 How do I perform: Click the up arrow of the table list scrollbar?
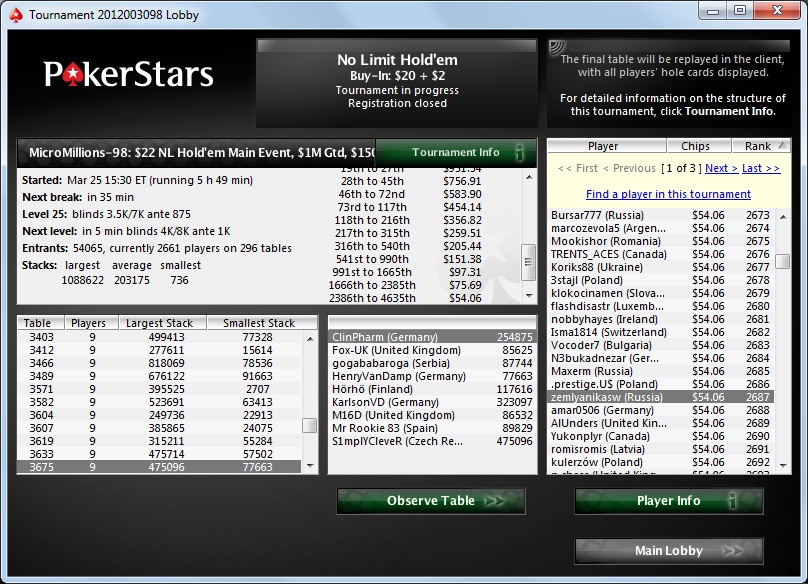[x=310, y=339]
